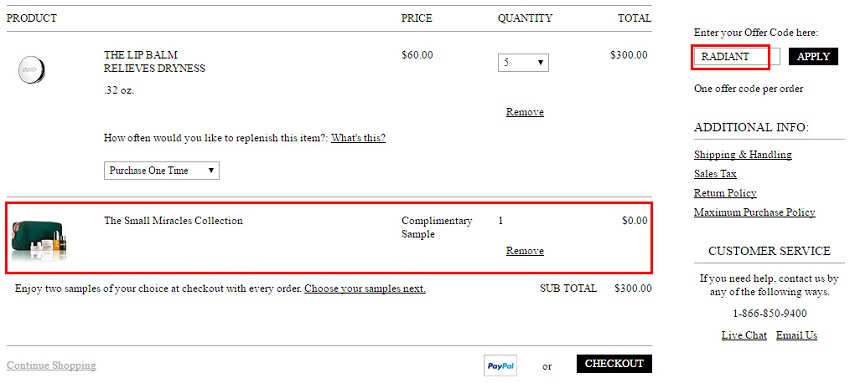850x383 pixels.
Task: Start a Live Chat session
Action: pos(744,335)
